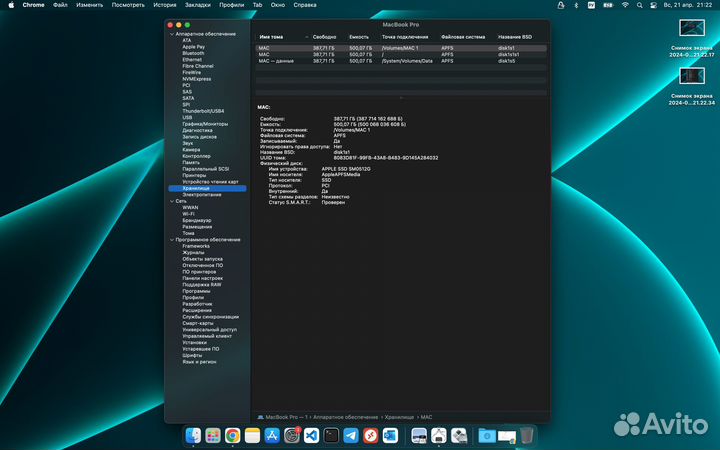Viewport: 720px width, 450px height.
Task: Open the История menu
Action: [x=165, y=5]
